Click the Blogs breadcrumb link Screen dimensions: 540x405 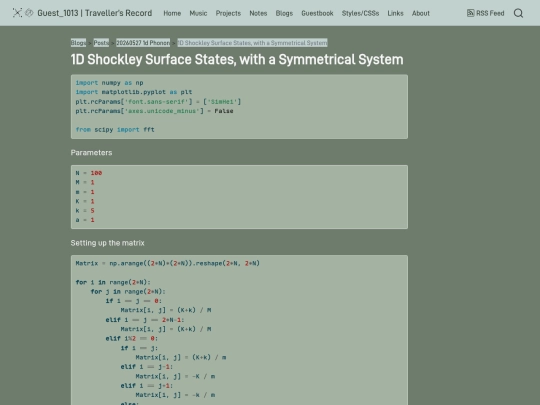(79, 43)
